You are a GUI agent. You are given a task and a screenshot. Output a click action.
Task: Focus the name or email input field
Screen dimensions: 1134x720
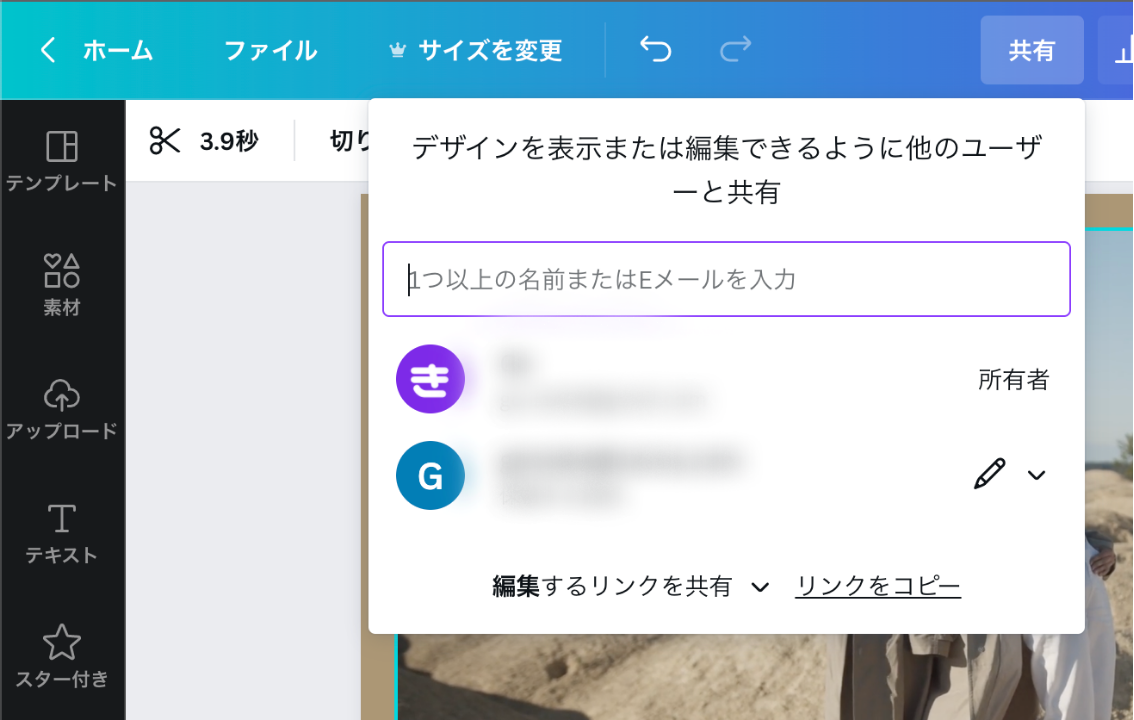point(726,279)
